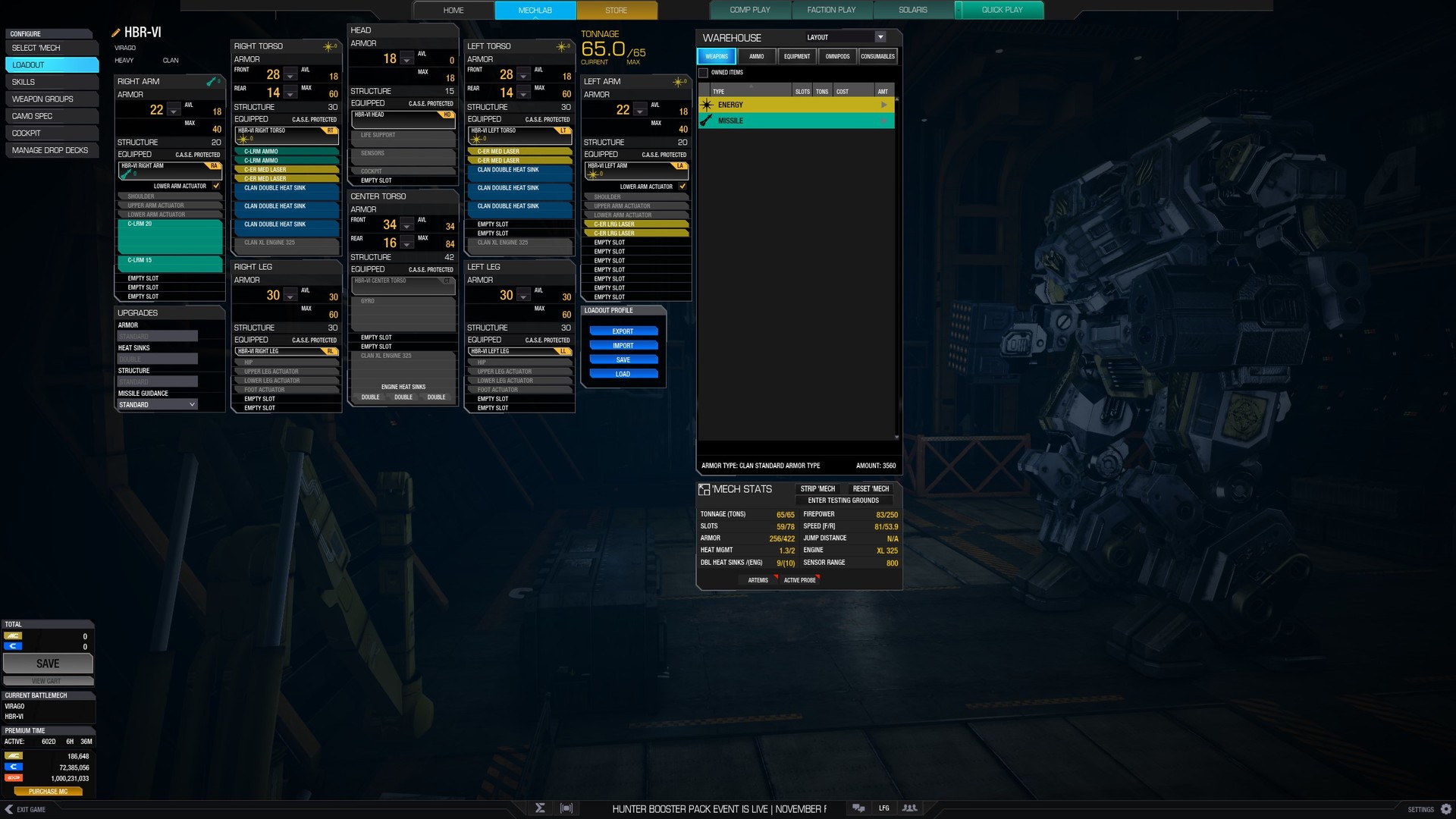Toggle right arm Lower Arm Actuator checkbox

point(216,186)
